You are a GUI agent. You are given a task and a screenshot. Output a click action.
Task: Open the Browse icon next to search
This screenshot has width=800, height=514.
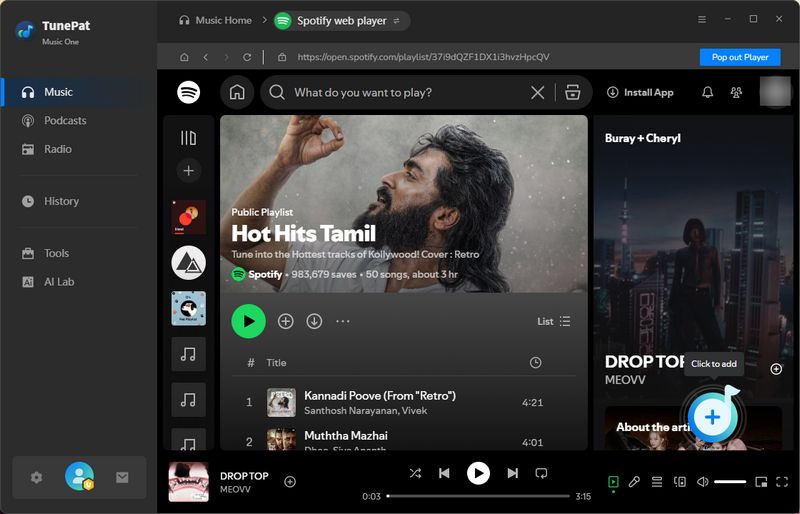coord(572,92)
